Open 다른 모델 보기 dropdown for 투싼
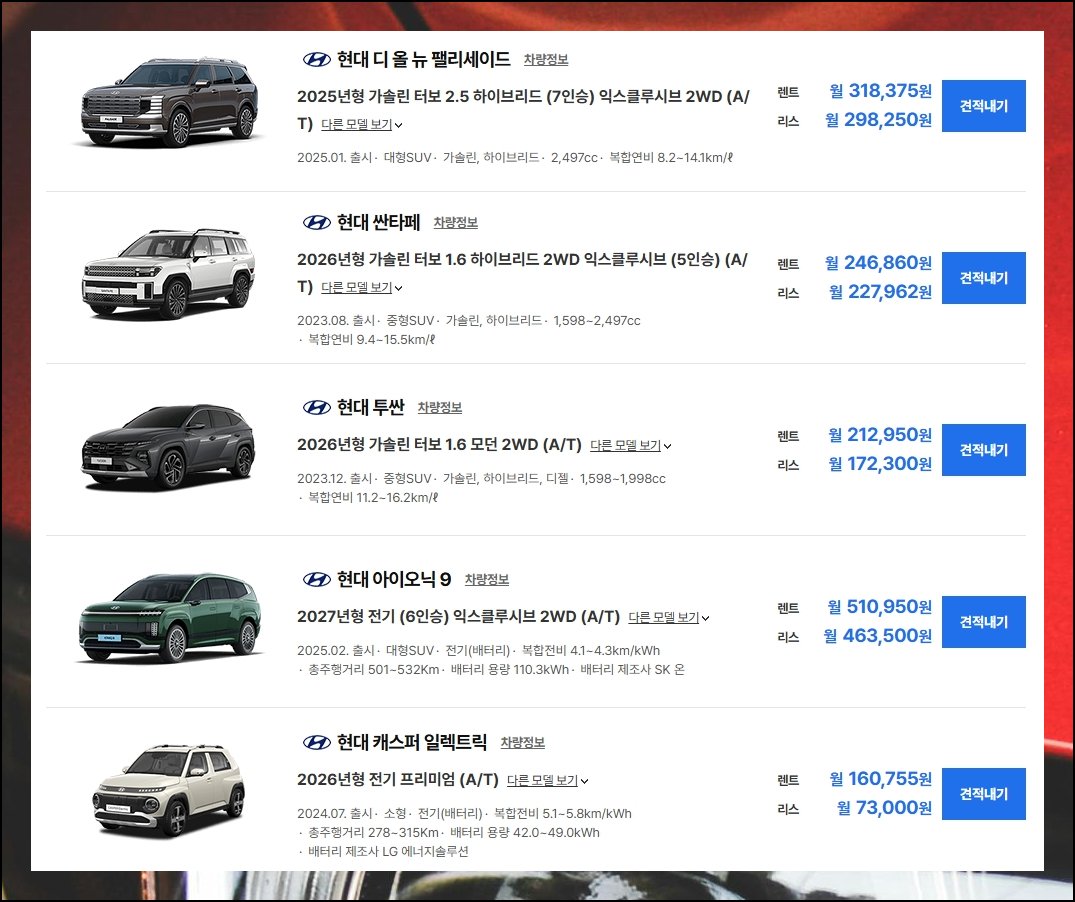The height and width of the screenshot is (902, 1075). click(x=631, y=446)
